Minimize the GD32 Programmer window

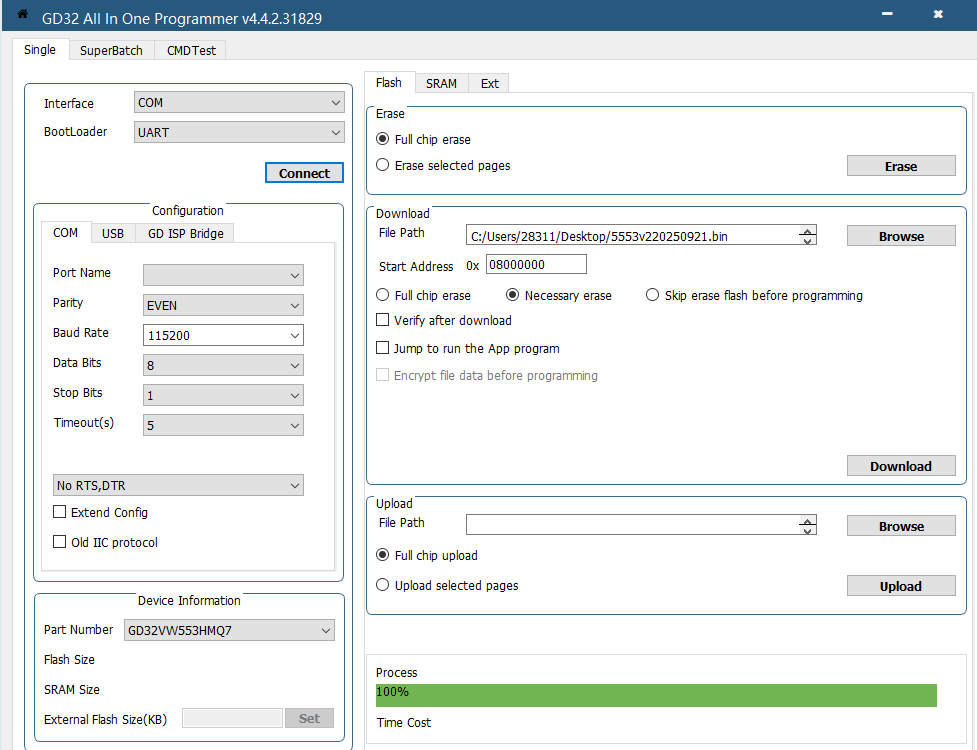pyautogui.click(x=887, y=14)
